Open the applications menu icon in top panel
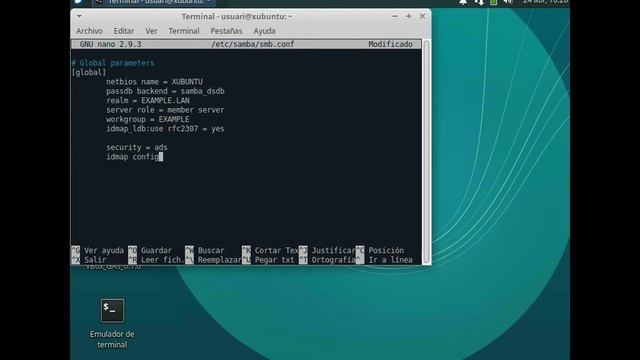This screenshot has height=360, width=640. point(79,2)
